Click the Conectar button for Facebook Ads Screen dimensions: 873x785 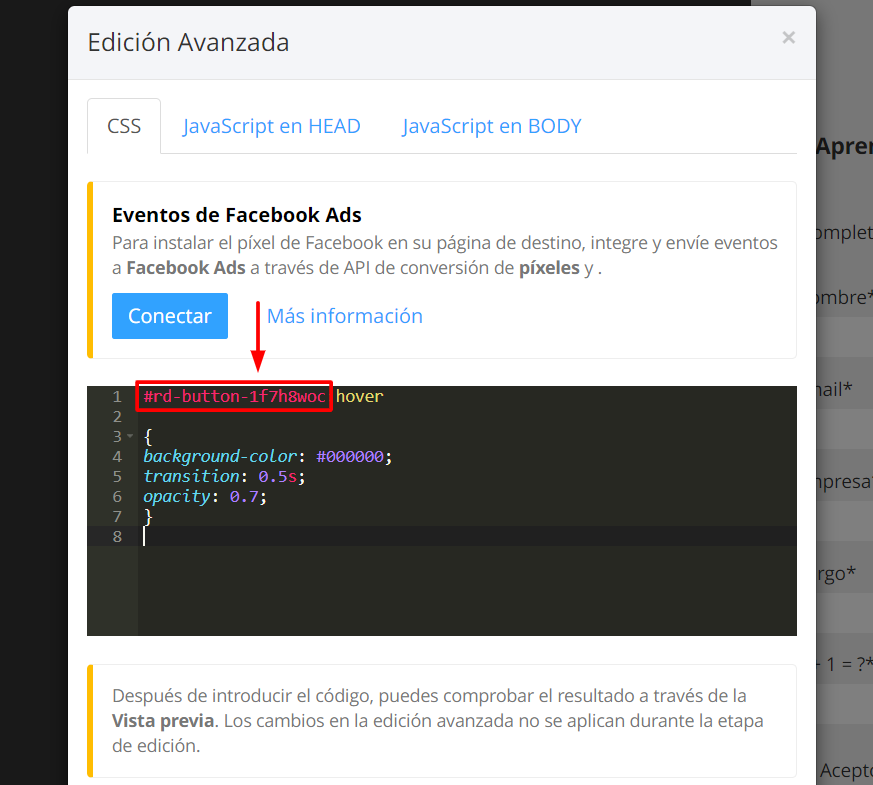coord(169,315)
